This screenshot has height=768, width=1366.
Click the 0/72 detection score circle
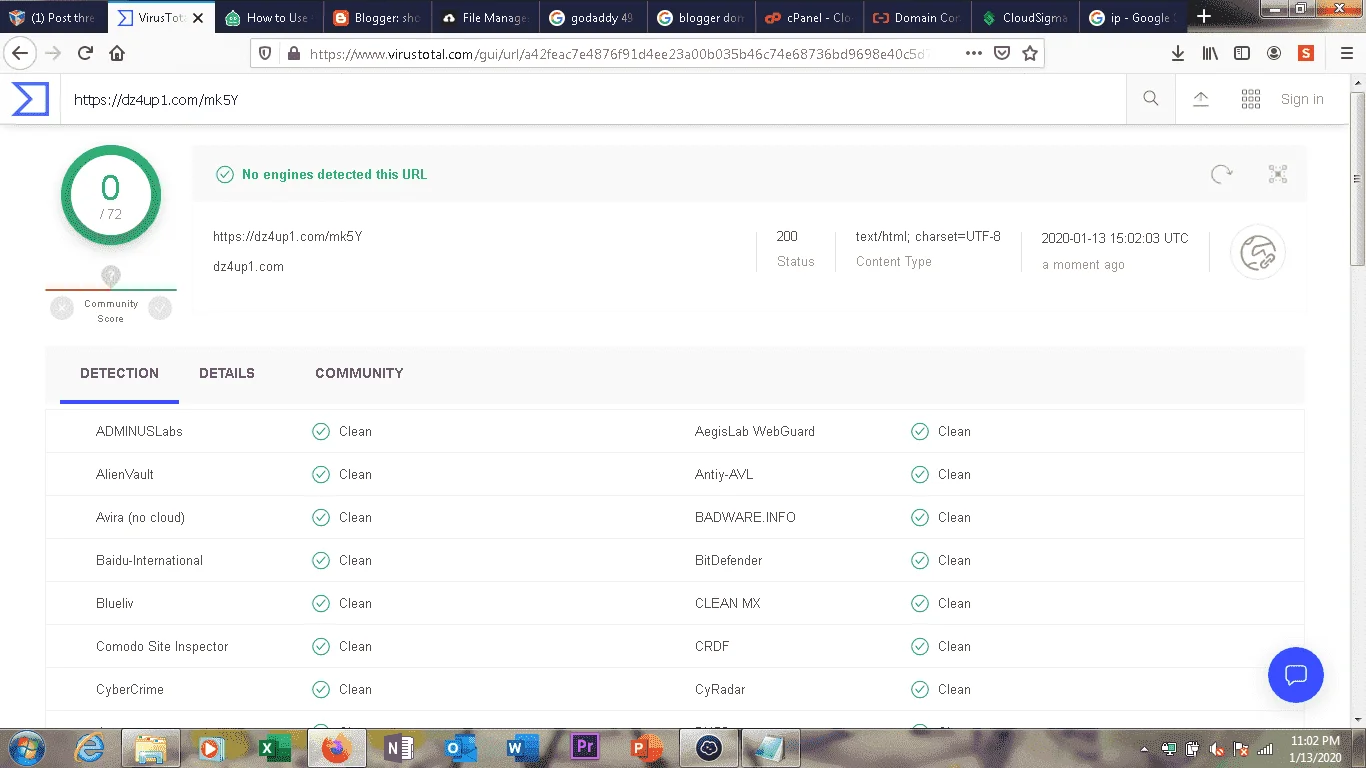coord(110,195)
